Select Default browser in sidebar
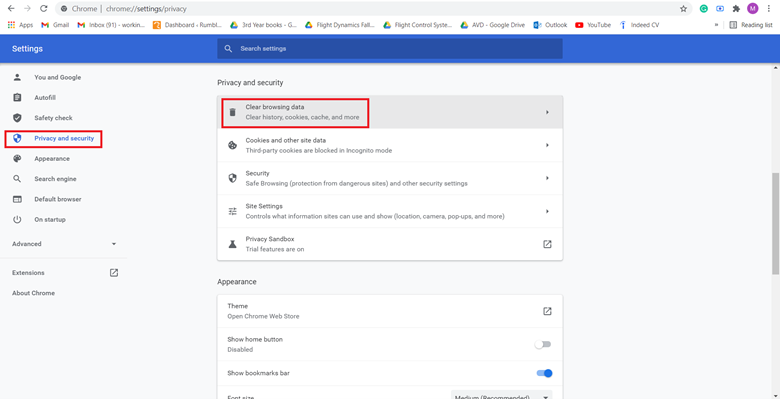Viewport: 780px width, 399px height. (58, 199)
